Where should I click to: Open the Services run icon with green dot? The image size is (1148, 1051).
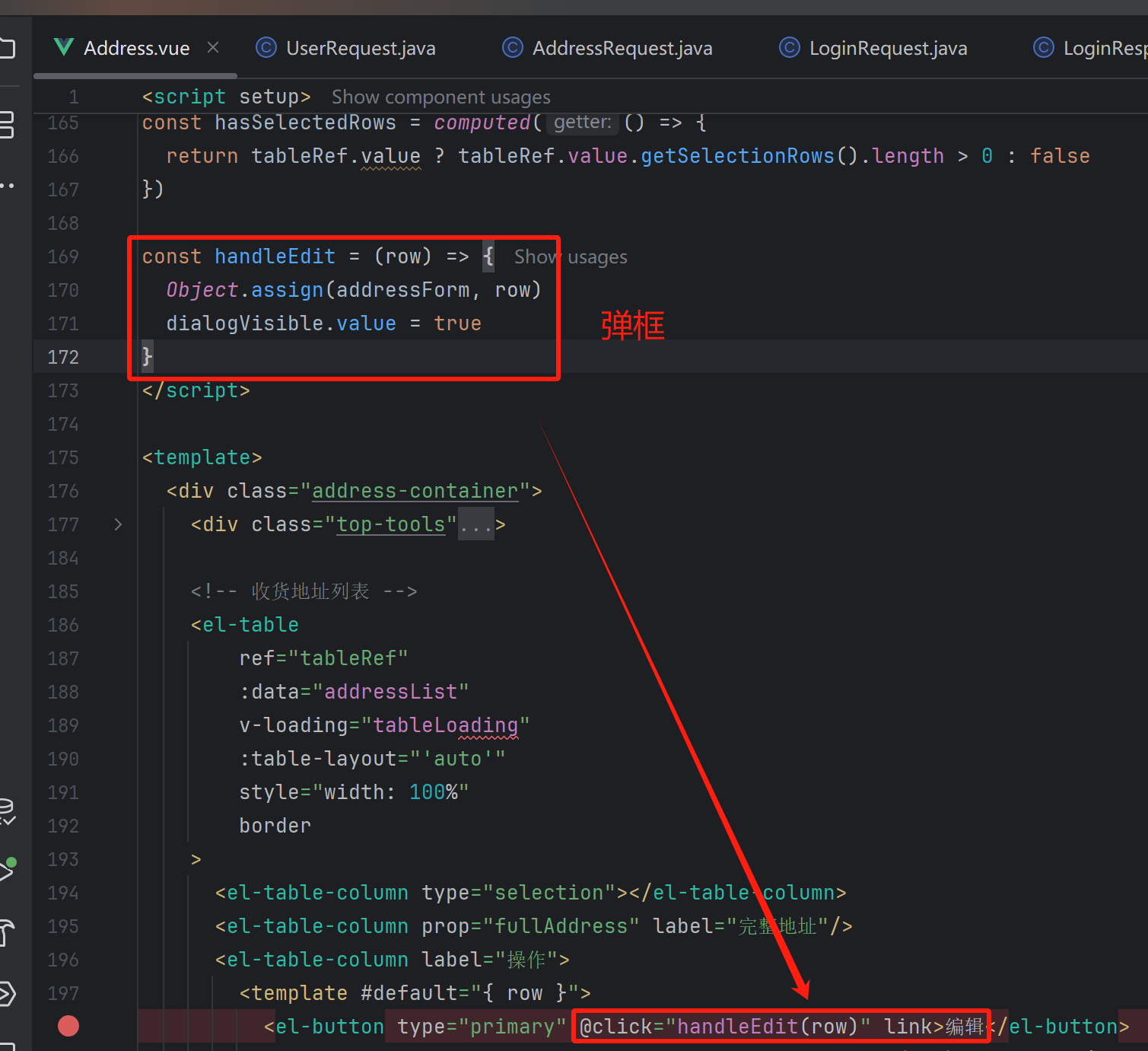[x=7, y=869]
